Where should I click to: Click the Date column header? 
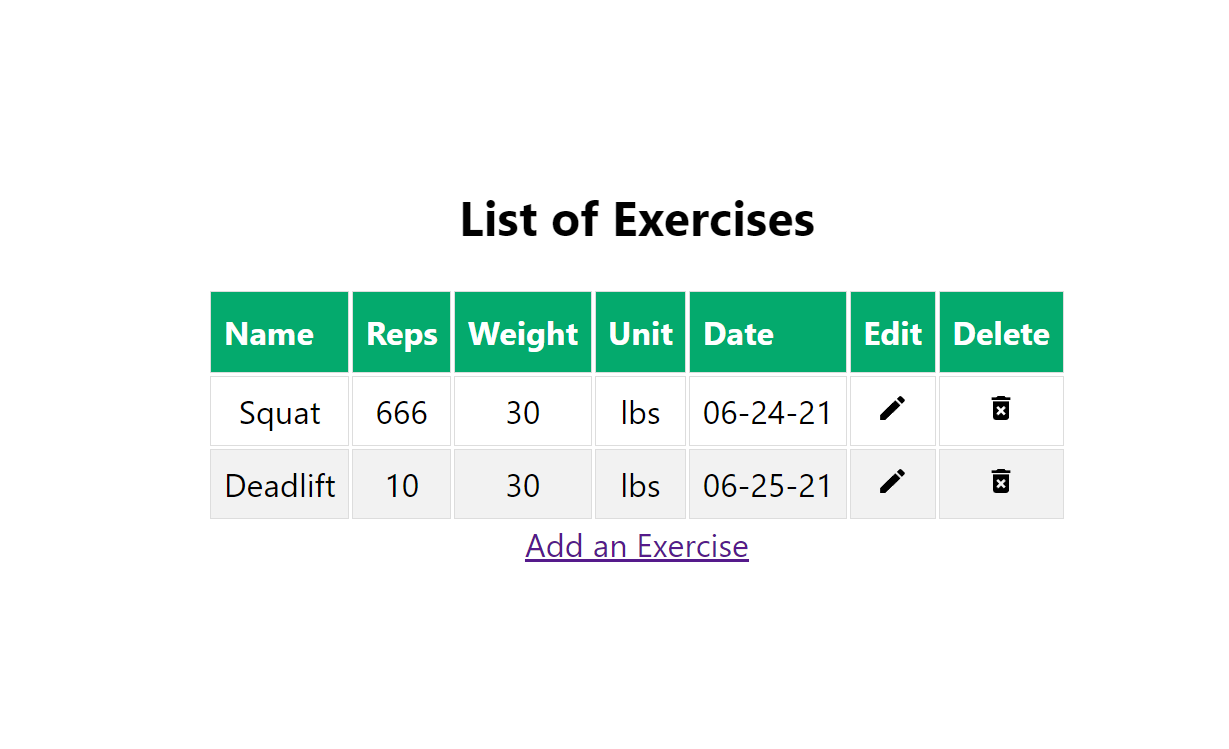(738, 333)
